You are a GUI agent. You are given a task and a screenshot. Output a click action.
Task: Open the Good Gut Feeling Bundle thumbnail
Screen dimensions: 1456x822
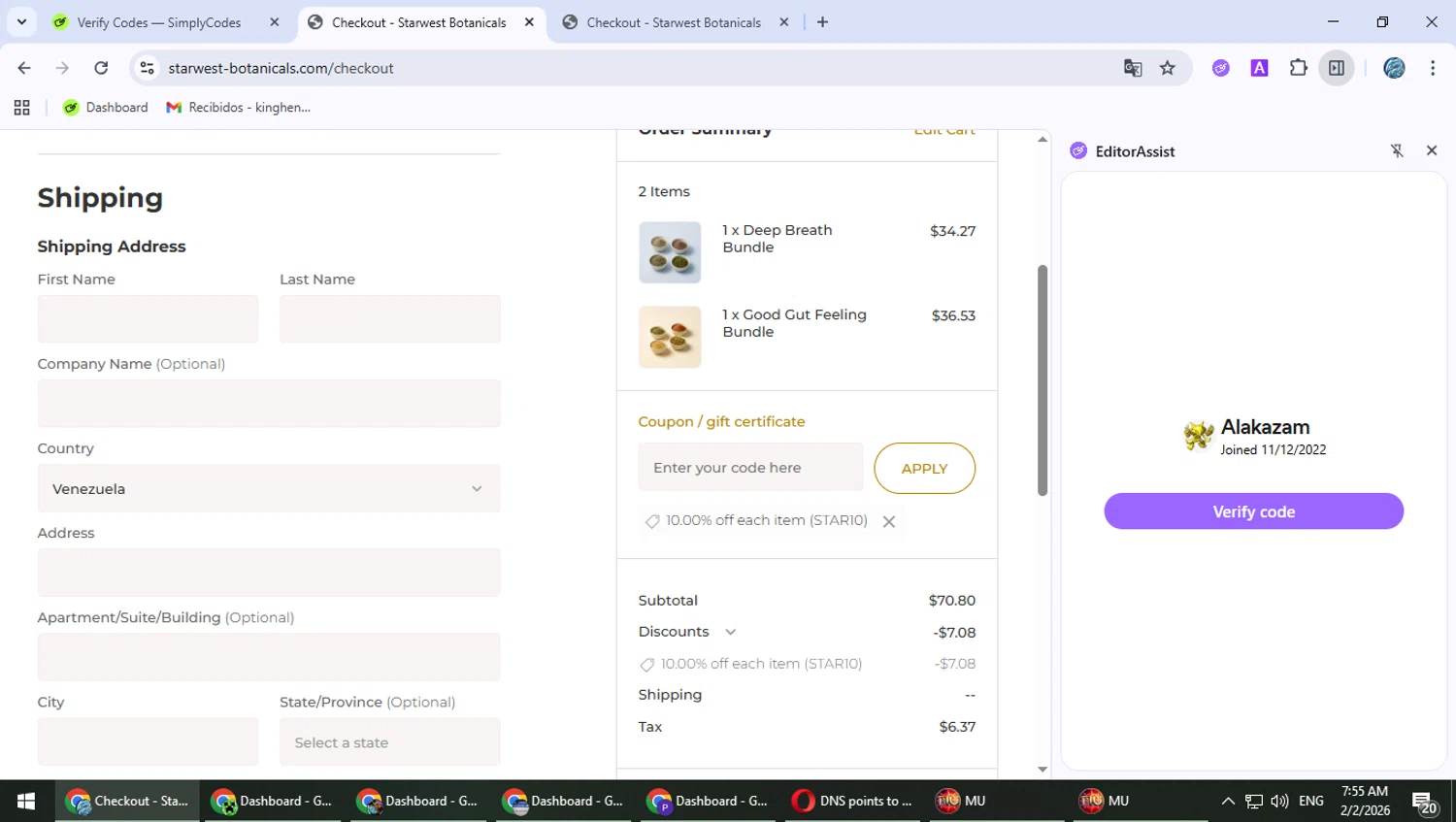tap(670, 337)
